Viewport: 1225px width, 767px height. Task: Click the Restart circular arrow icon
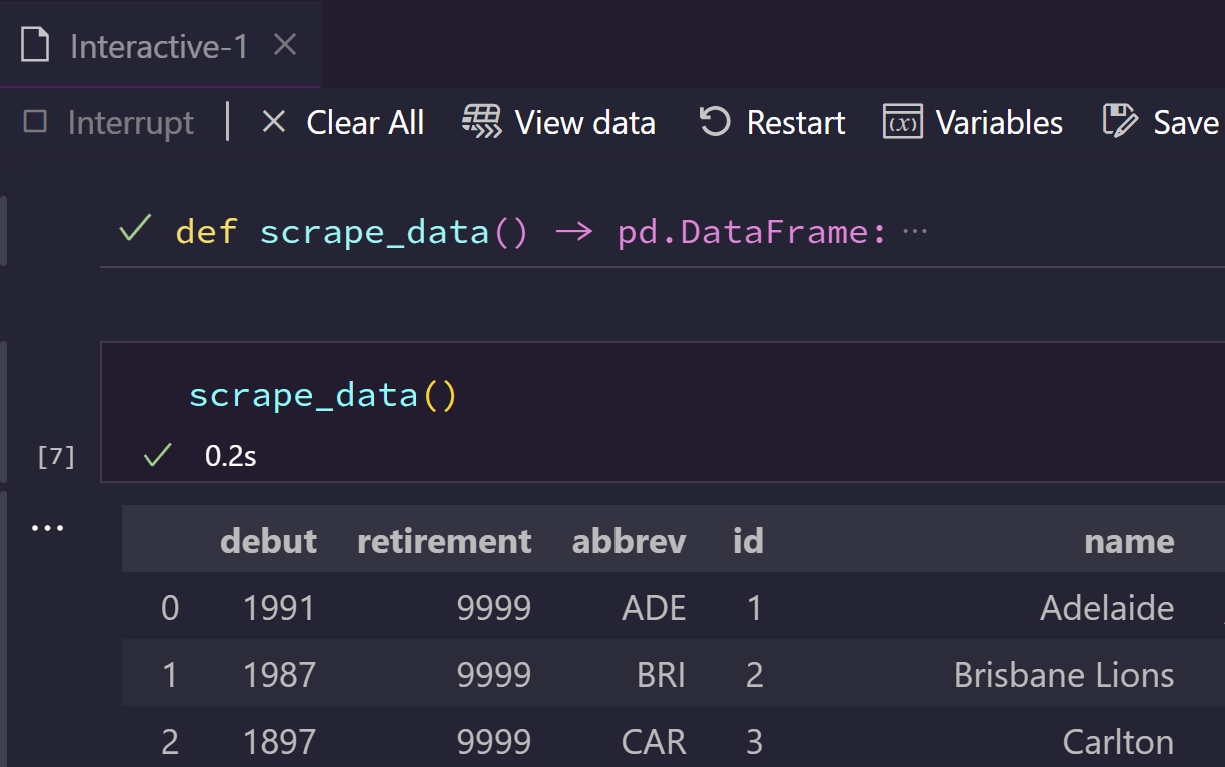coord(714,122)
